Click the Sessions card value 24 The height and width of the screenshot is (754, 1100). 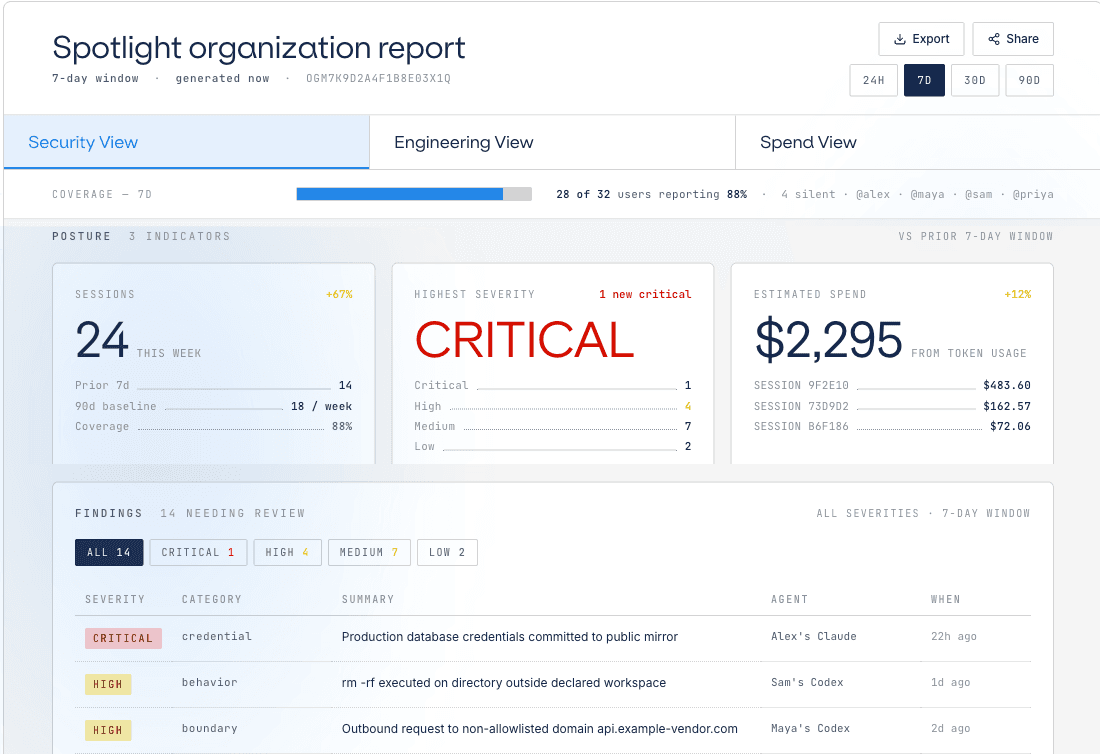pyautogui.click(x=102, y=340)
